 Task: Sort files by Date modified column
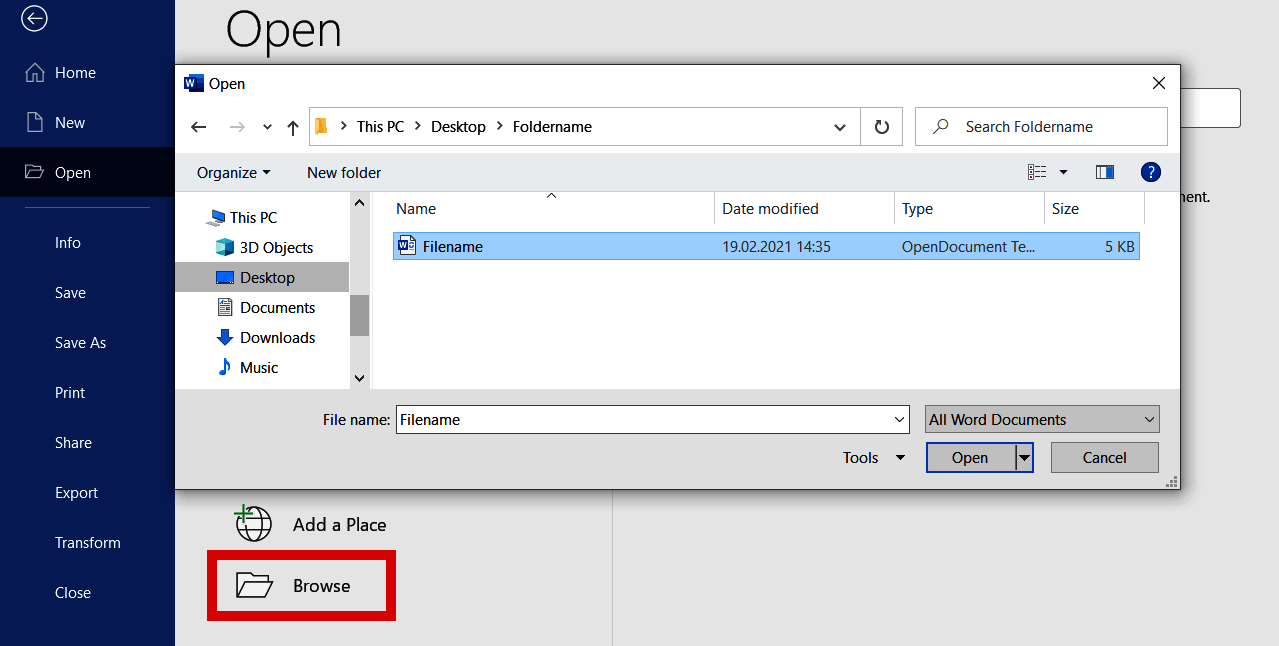coord(770,208)
